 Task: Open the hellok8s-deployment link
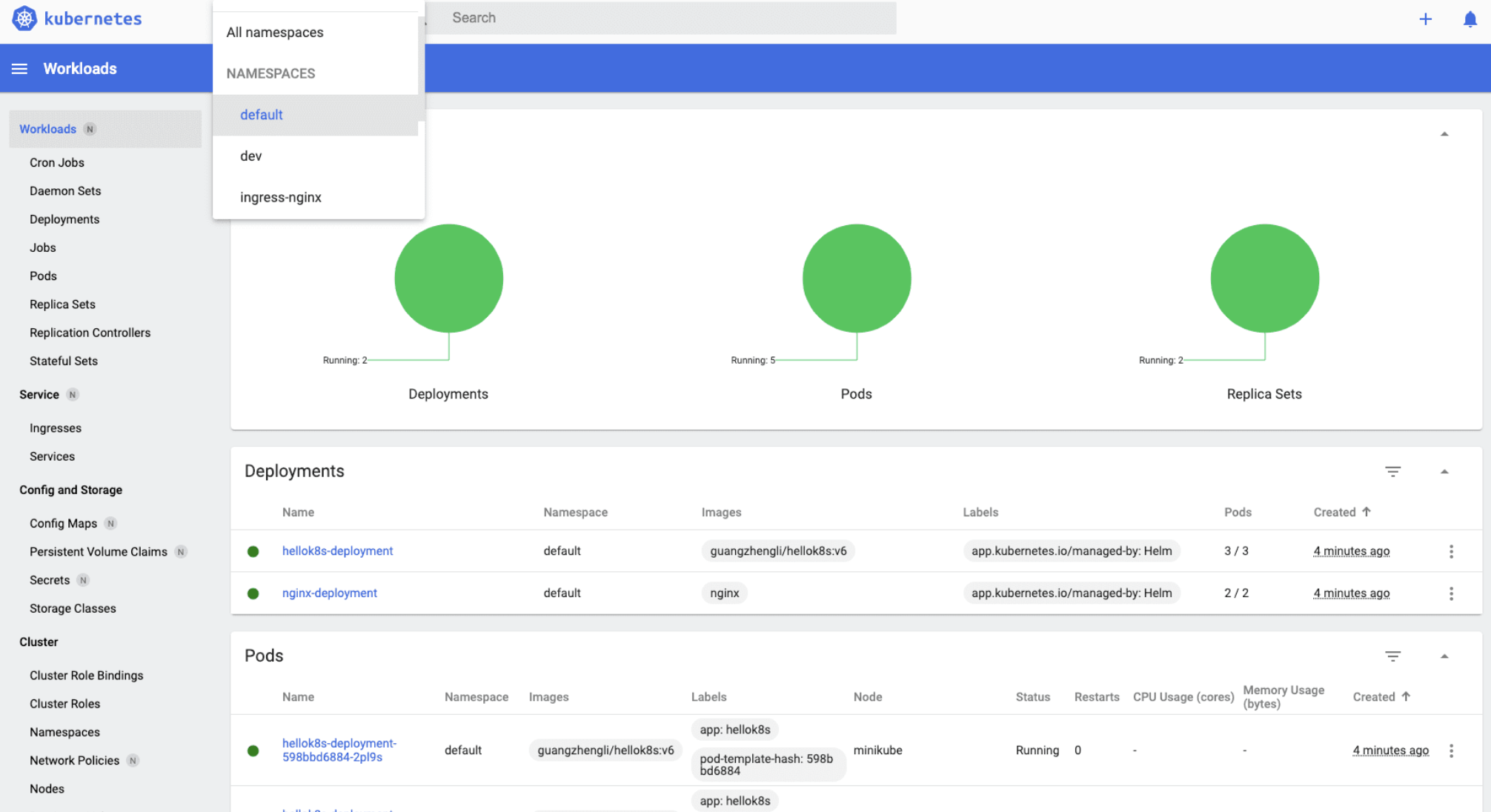click(337, 550)
